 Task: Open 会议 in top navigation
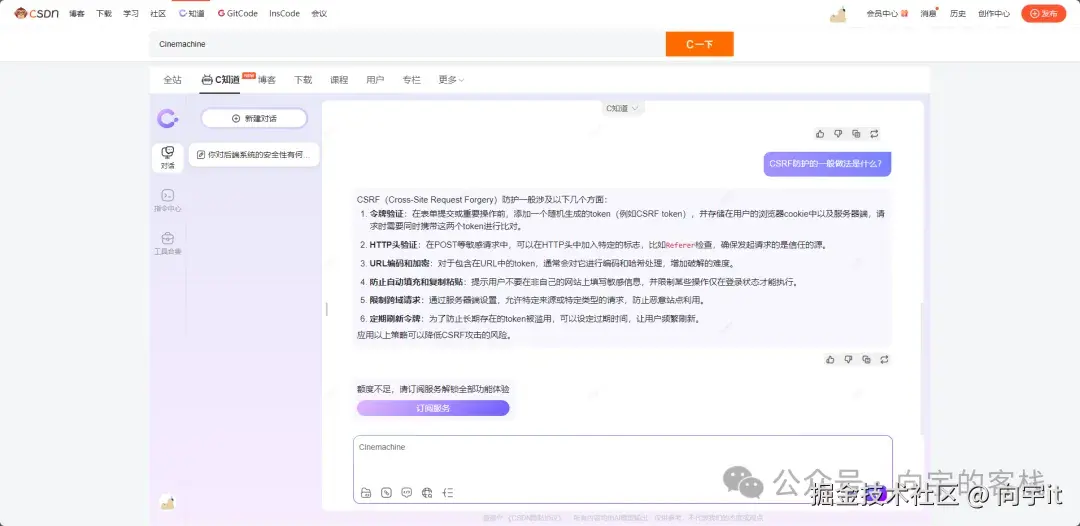point(319,13)
